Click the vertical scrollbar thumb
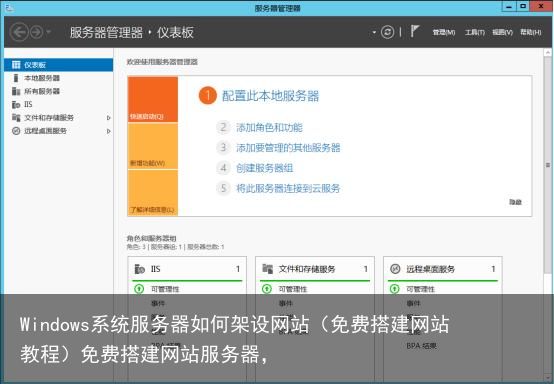This screenshot has height=384, width=554. [547, 165]
